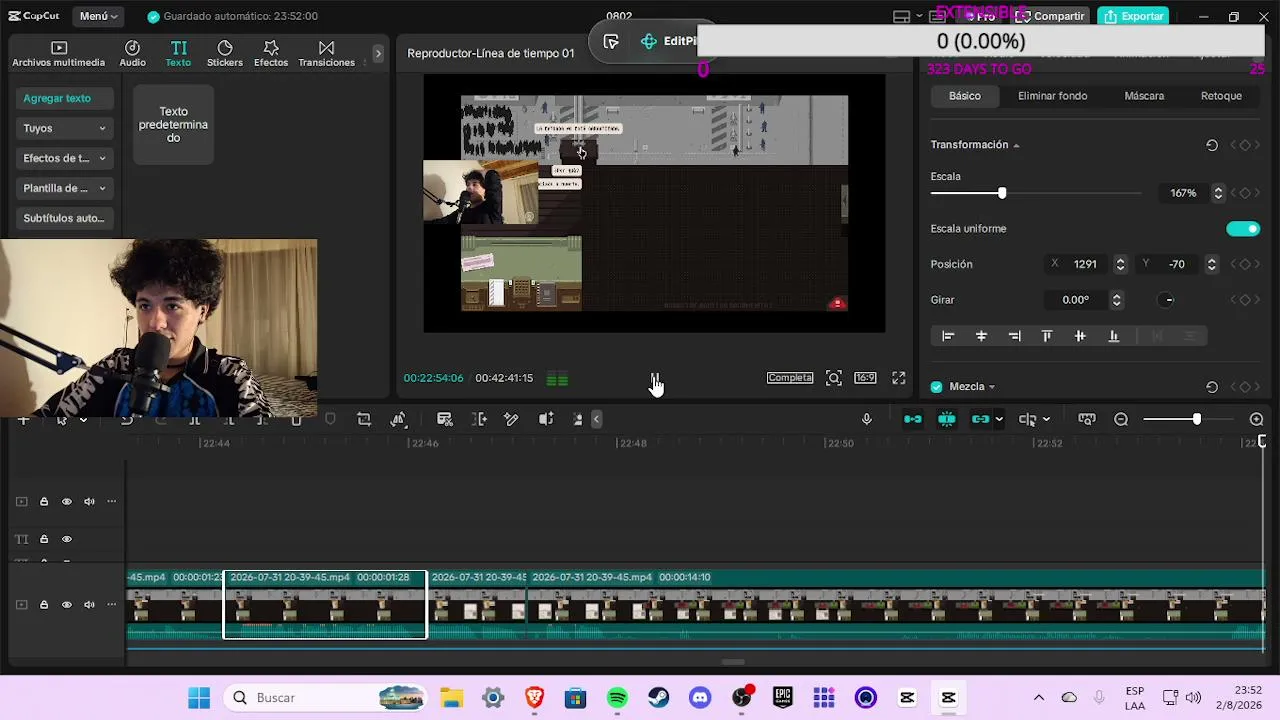Viewport: 1280px width, 720px height.
Task: Align the clip to vertical center
Action: pyautogui.click(x=1080, y=336)
